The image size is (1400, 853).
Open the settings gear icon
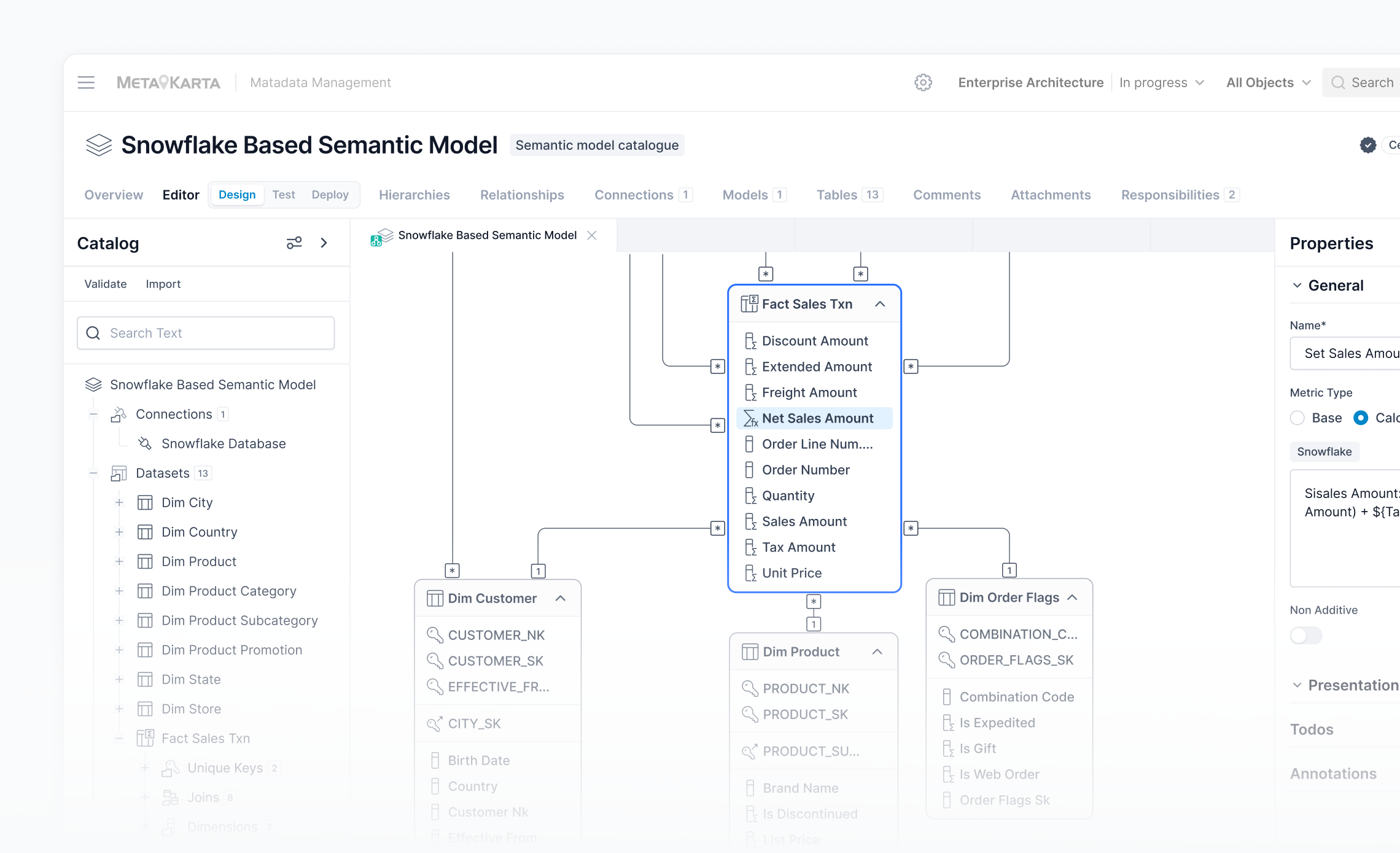point(923,82)
